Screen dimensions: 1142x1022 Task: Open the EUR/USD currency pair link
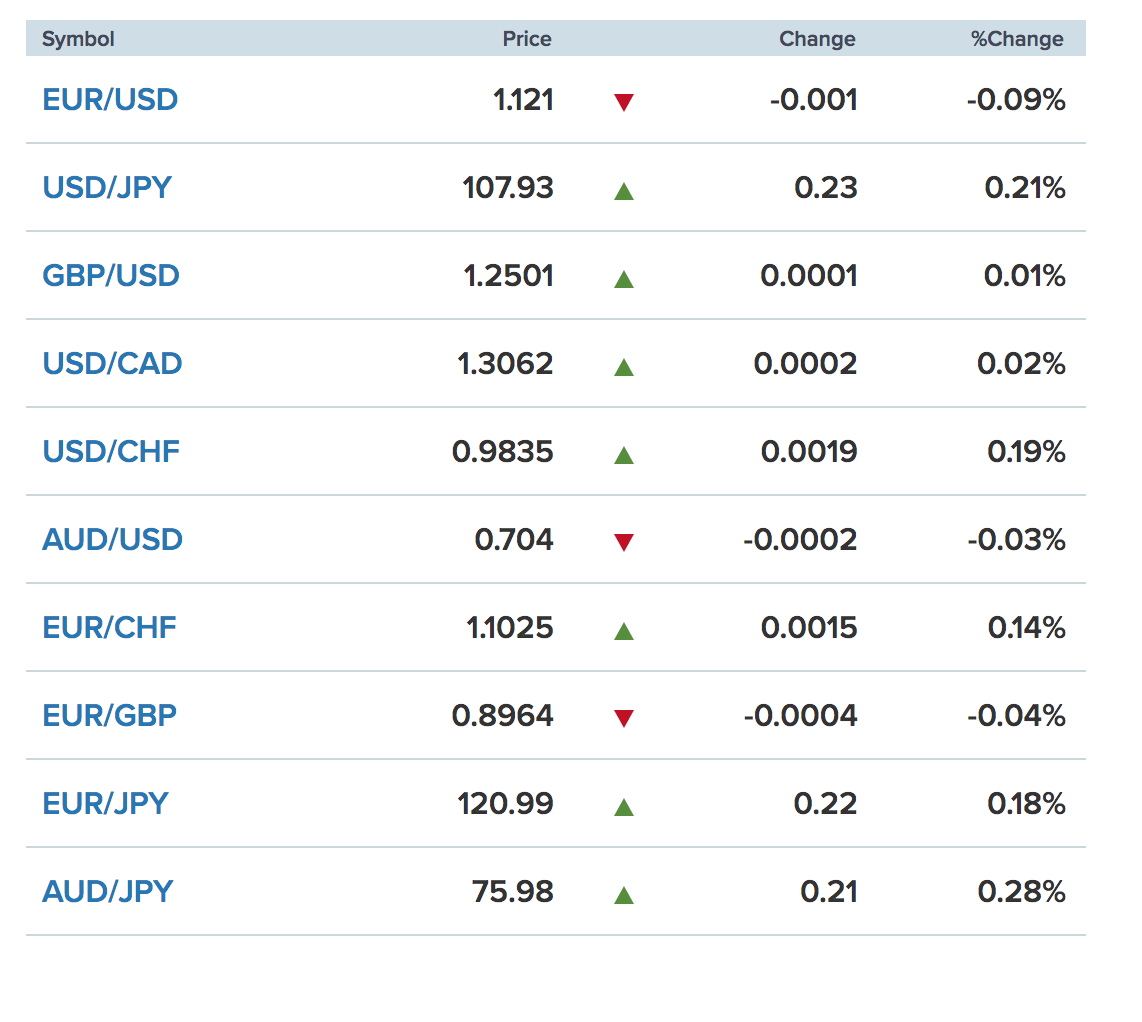point(110,100)
